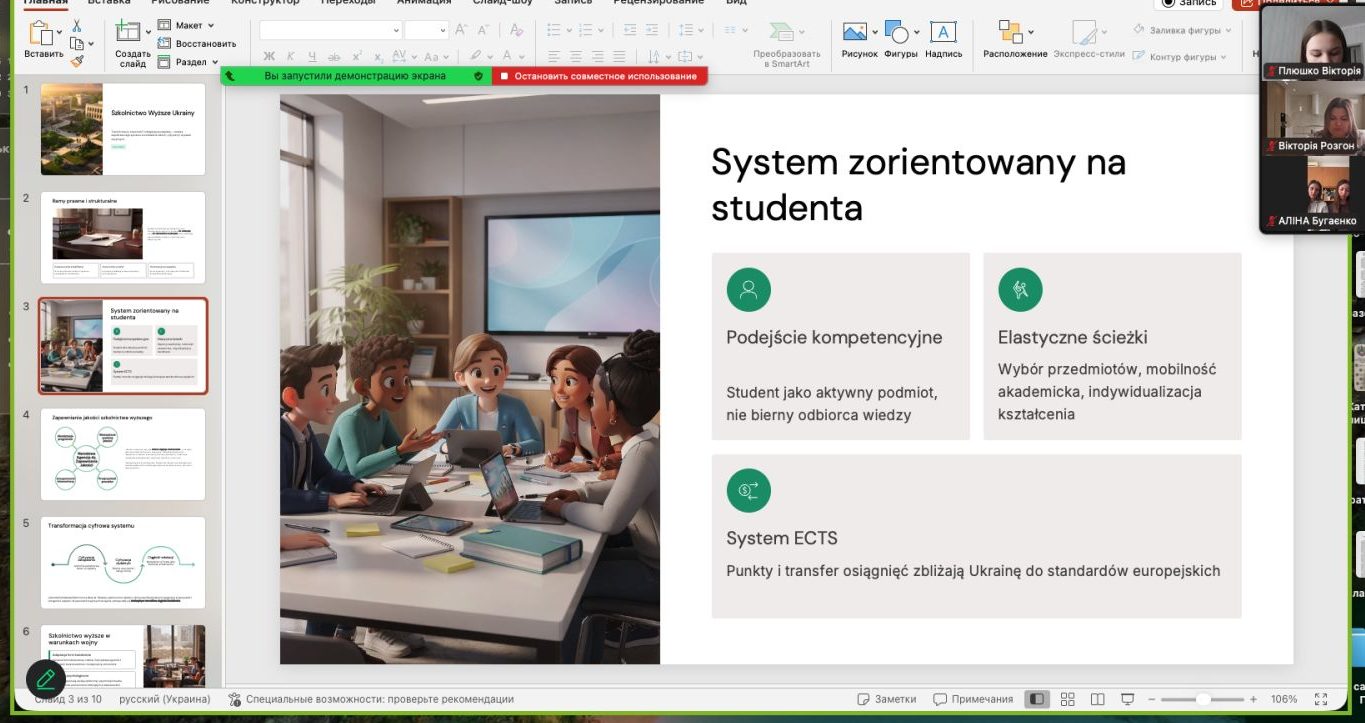
Task: Adjust the zoom slider in status bar
Action: point(1204,699)
